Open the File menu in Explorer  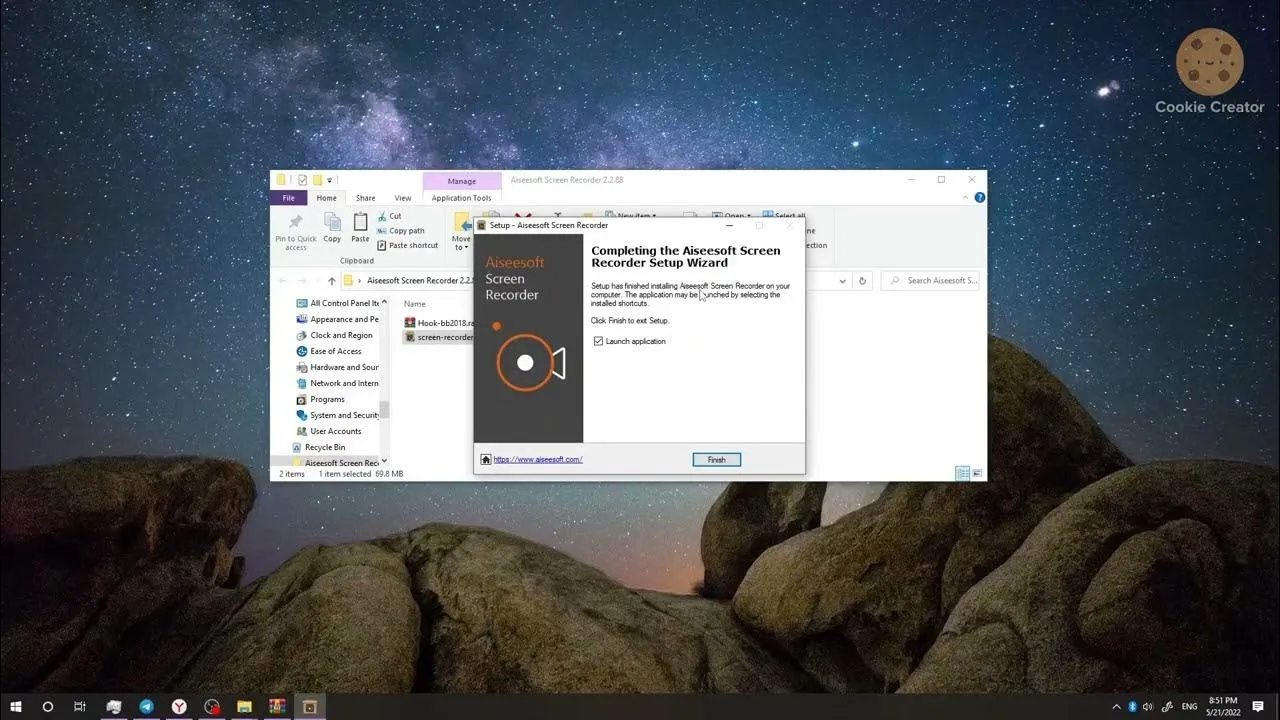pyautogui.click(x=287, y=198)
